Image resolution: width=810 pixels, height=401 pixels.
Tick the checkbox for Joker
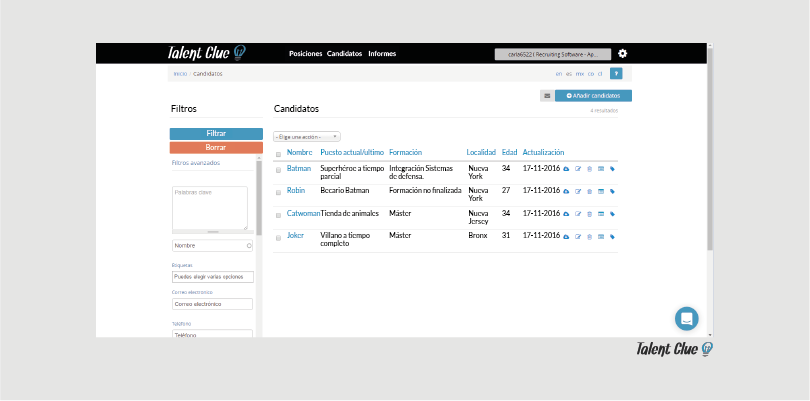tap(279, 237)
